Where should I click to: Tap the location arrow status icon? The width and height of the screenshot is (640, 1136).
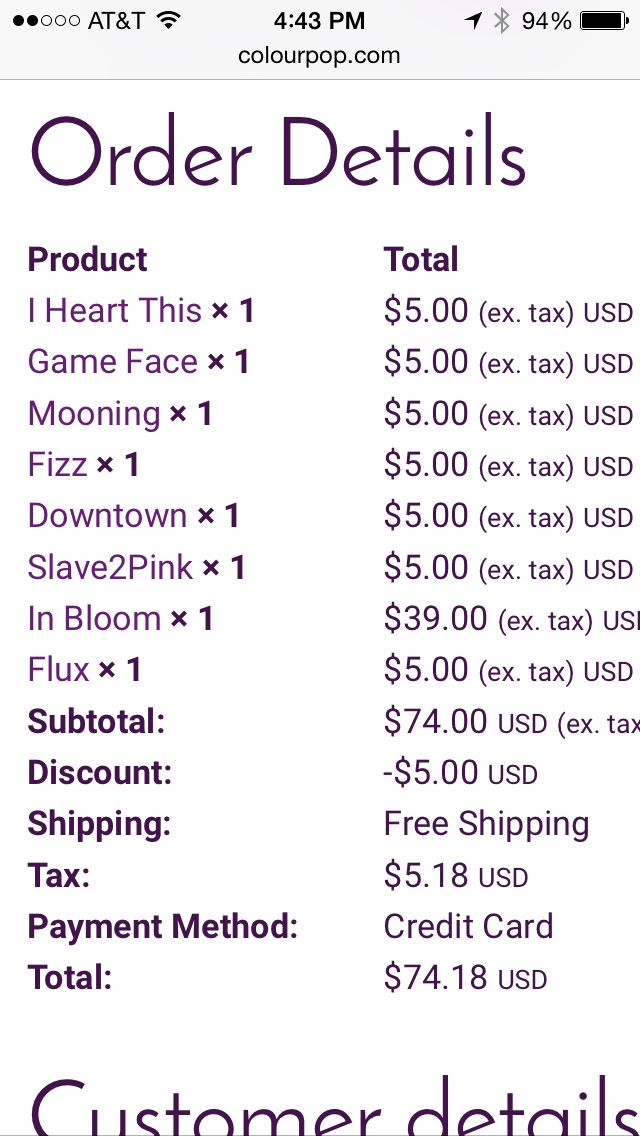coord(473,21)
